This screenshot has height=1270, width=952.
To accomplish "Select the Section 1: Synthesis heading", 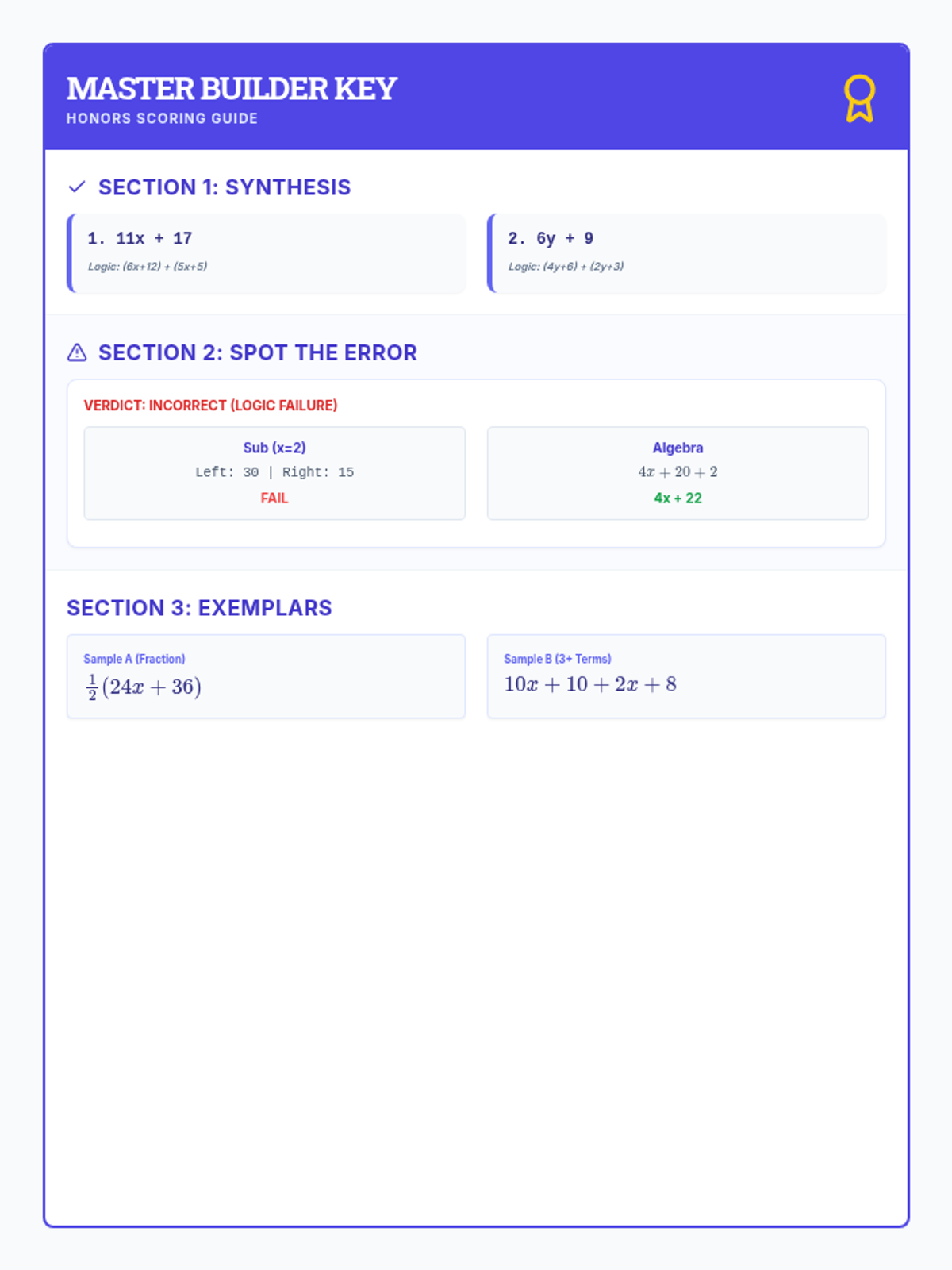I will click(225, 187).
